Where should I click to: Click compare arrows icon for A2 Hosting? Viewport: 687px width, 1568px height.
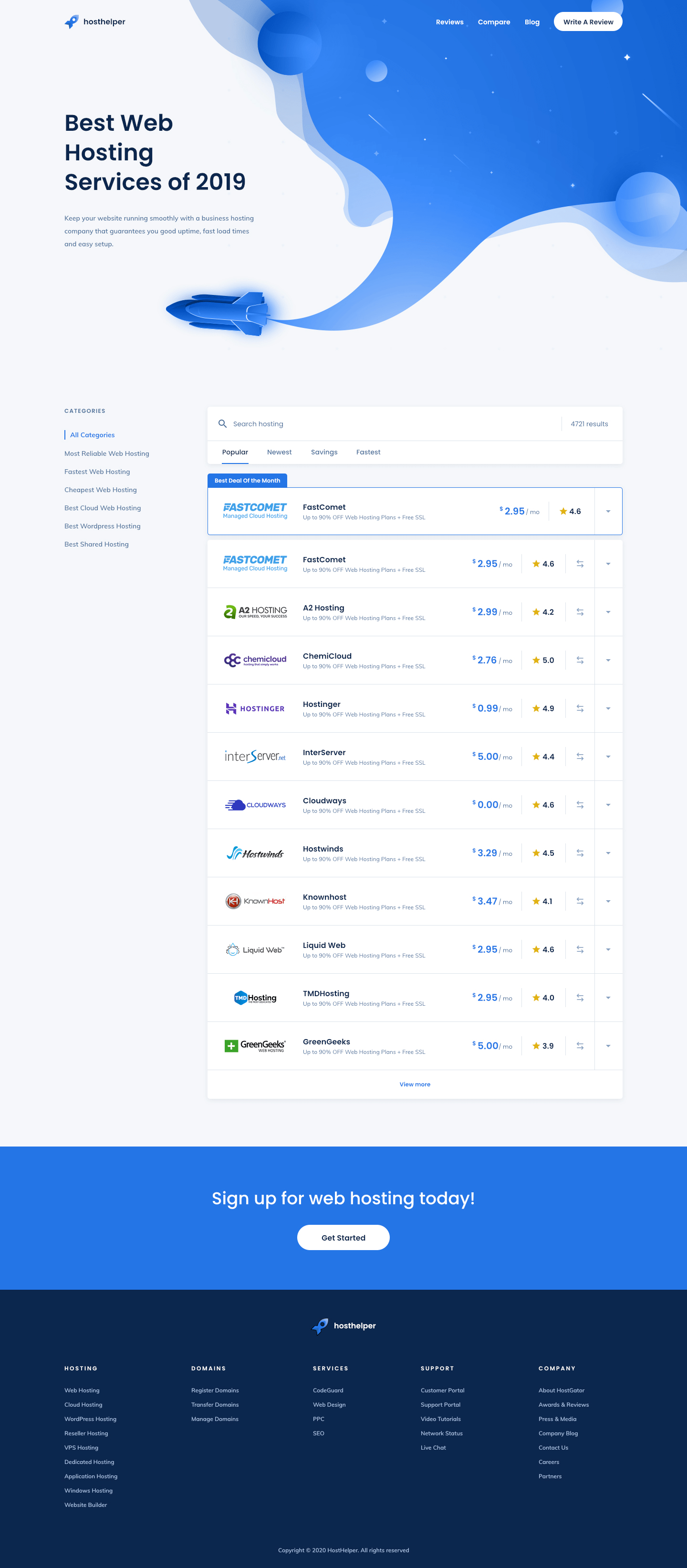[580, 612]
